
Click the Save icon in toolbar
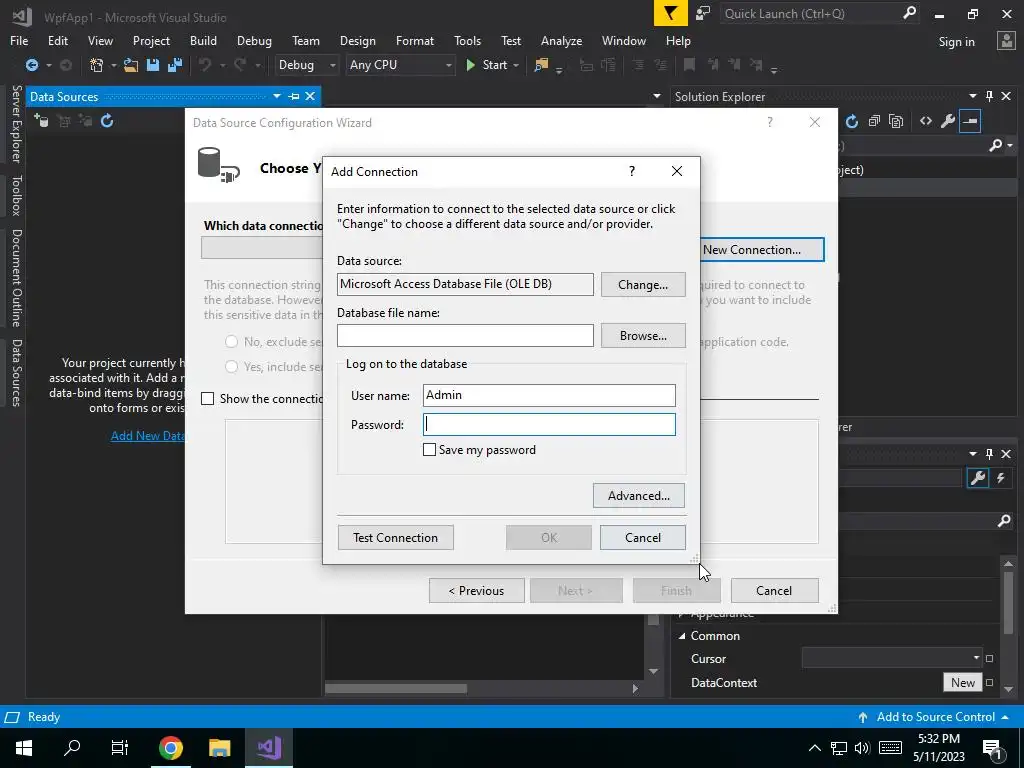(153, 65)
